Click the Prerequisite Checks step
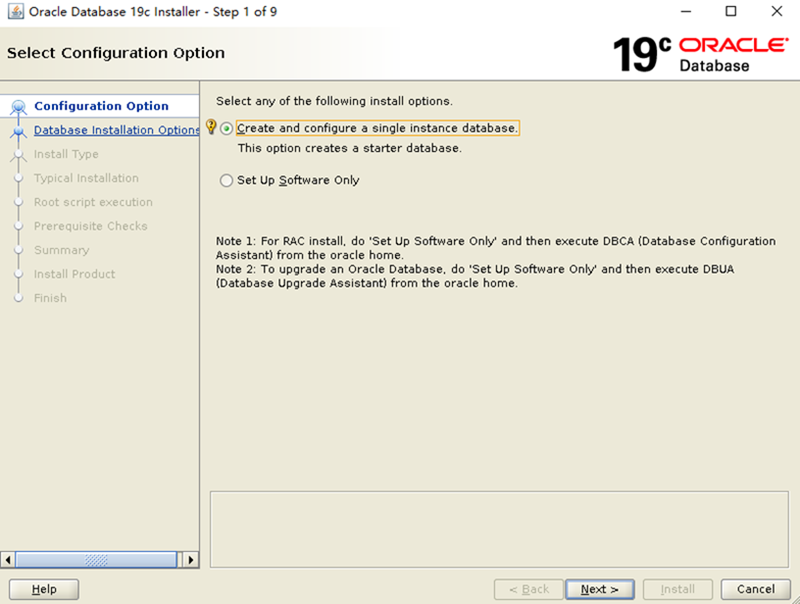800x604 pixels. (90, 226)
